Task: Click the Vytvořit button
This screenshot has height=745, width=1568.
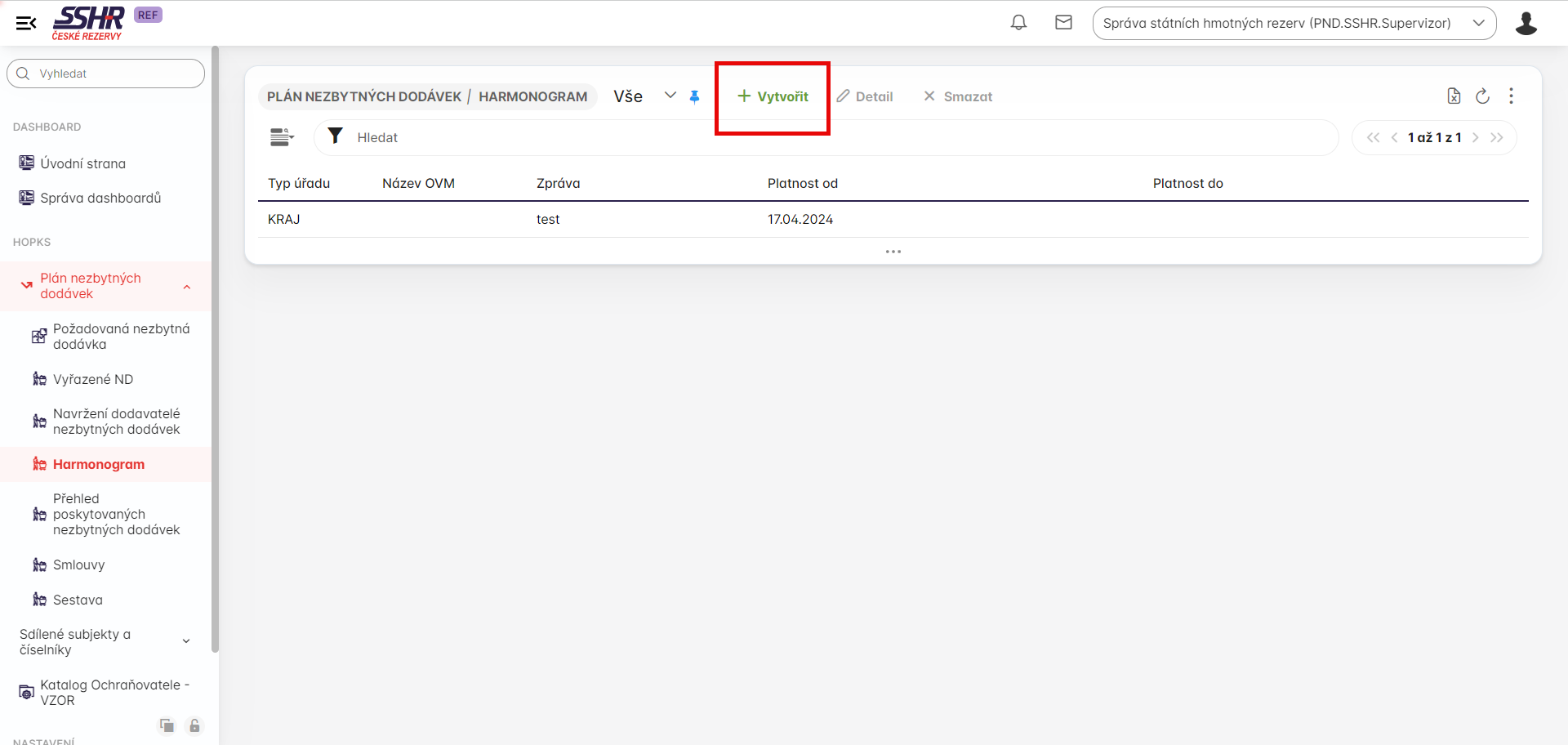Action: [773, 96]
